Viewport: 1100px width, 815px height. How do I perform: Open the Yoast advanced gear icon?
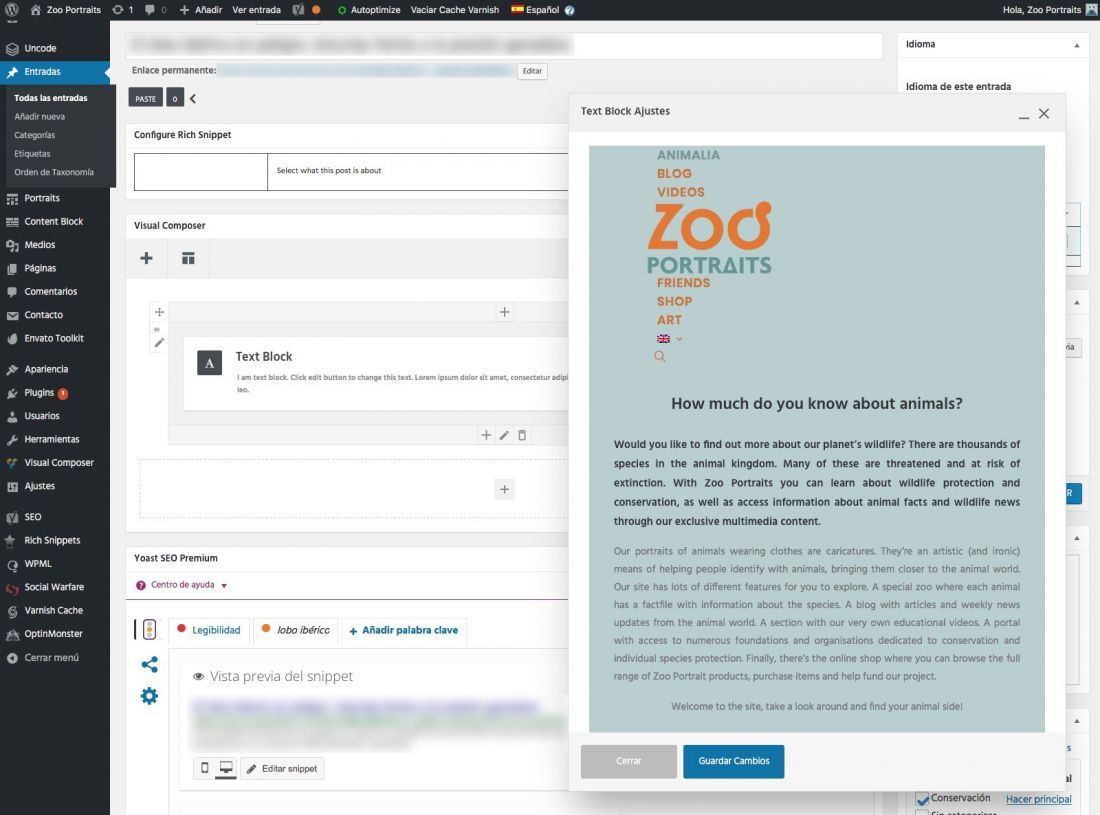[149, 696]
